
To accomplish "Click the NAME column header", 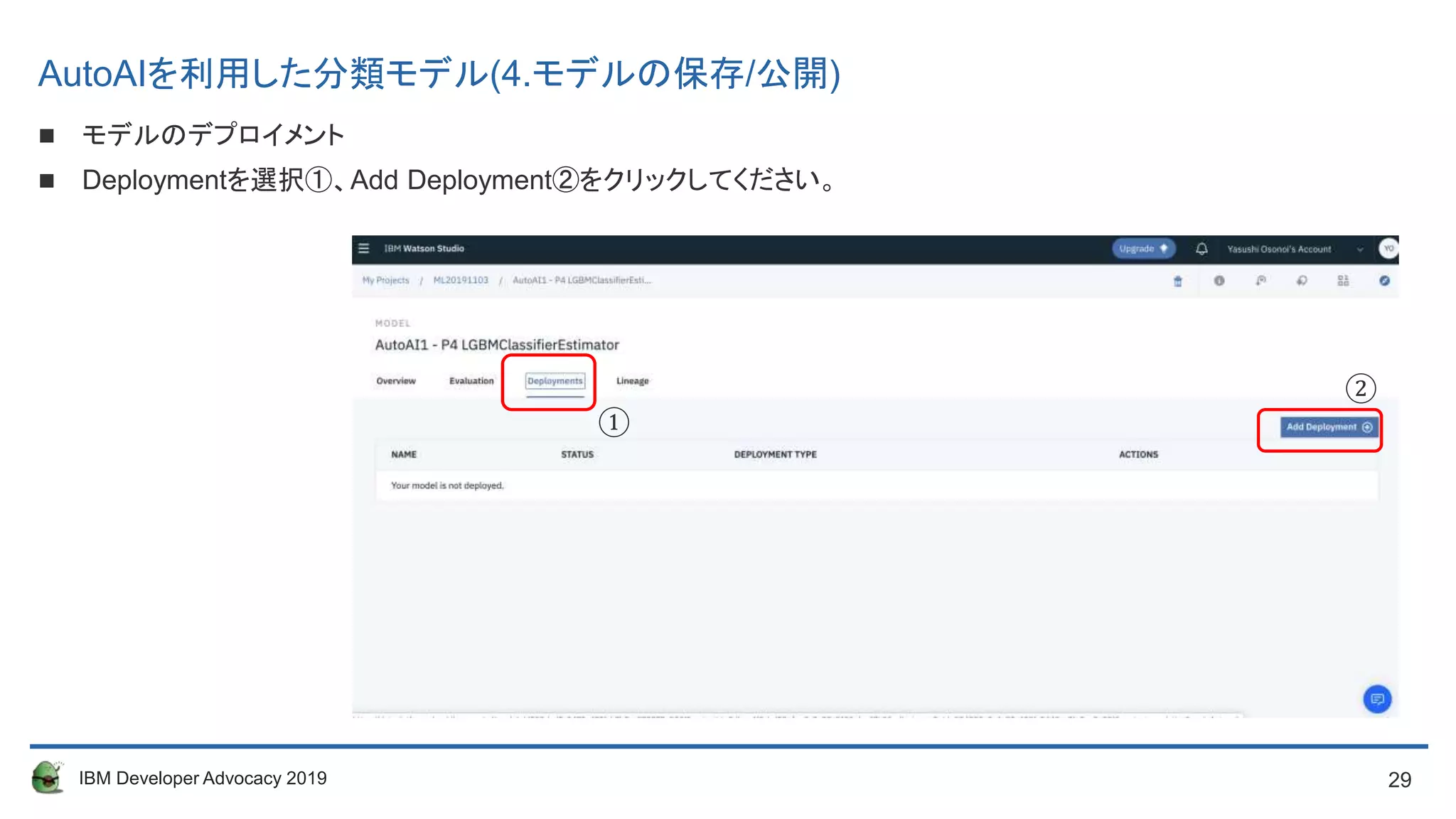I will (x=404, y=454).
